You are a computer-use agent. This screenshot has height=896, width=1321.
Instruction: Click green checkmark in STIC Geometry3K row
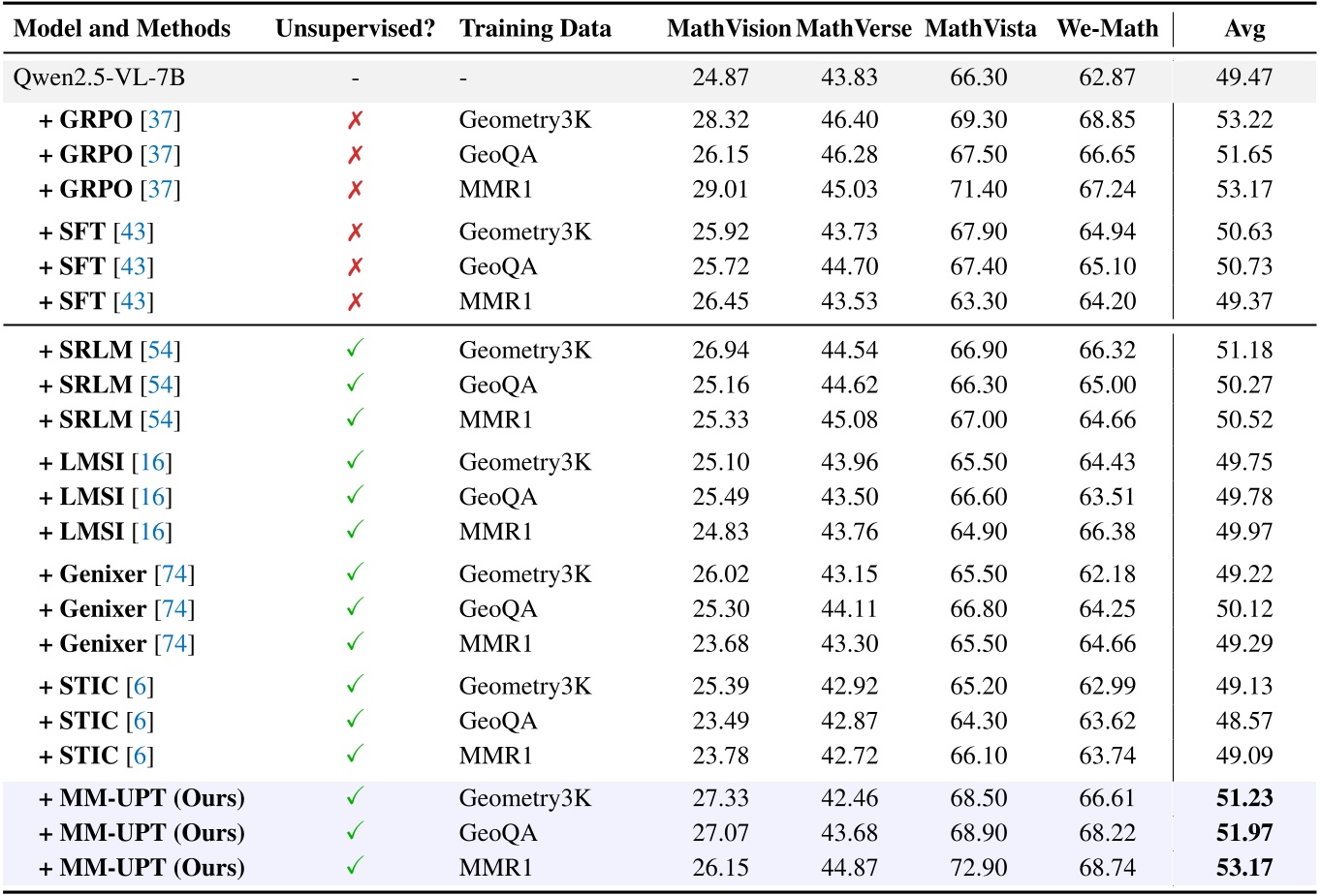tap(355, 686)
